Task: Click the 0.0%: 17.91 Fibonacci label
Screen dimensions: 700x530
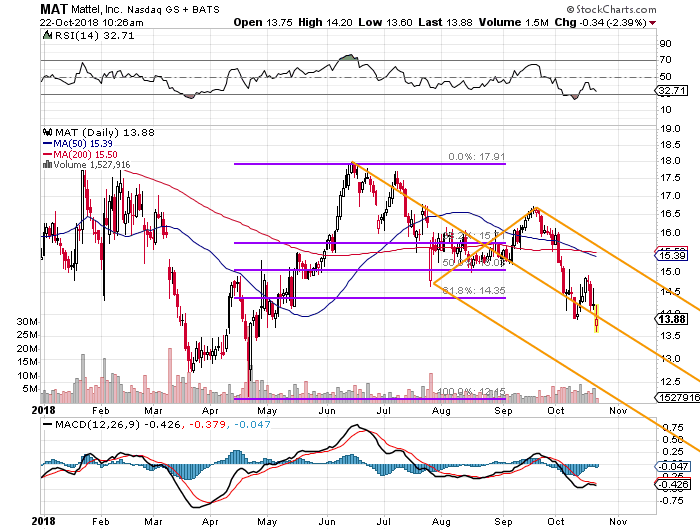Action: pos(476,157)
